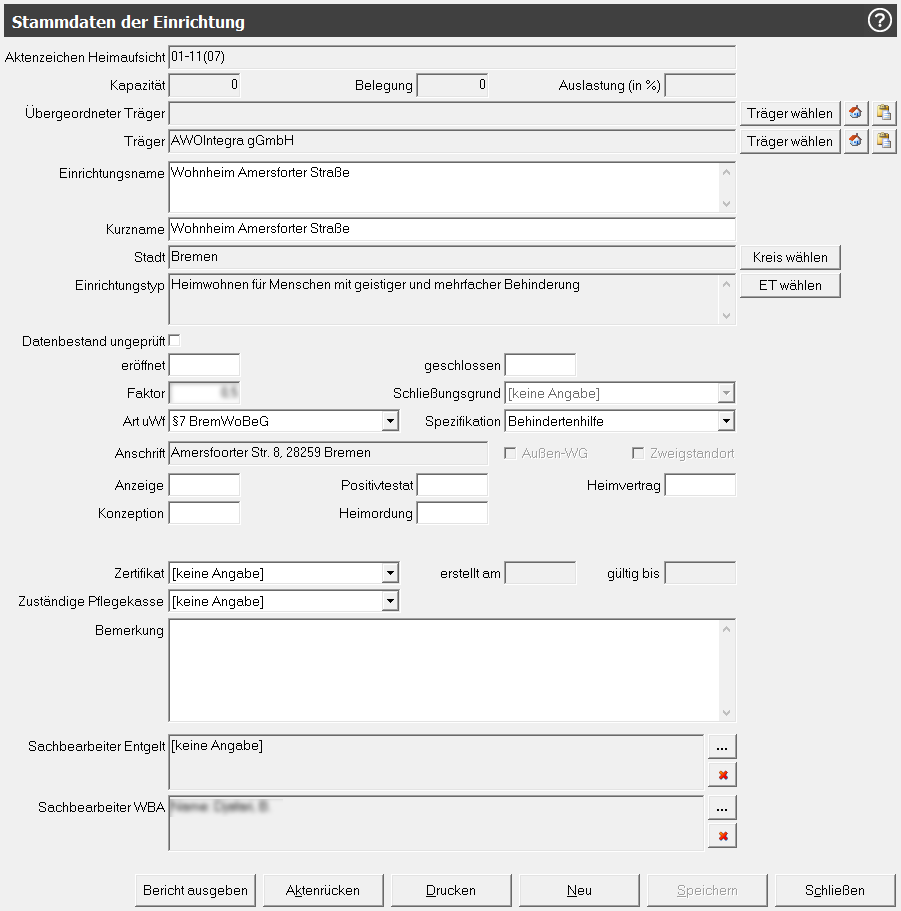
Task: Click house icon in Übergeordneter Träger row
Action: [856, 113]
